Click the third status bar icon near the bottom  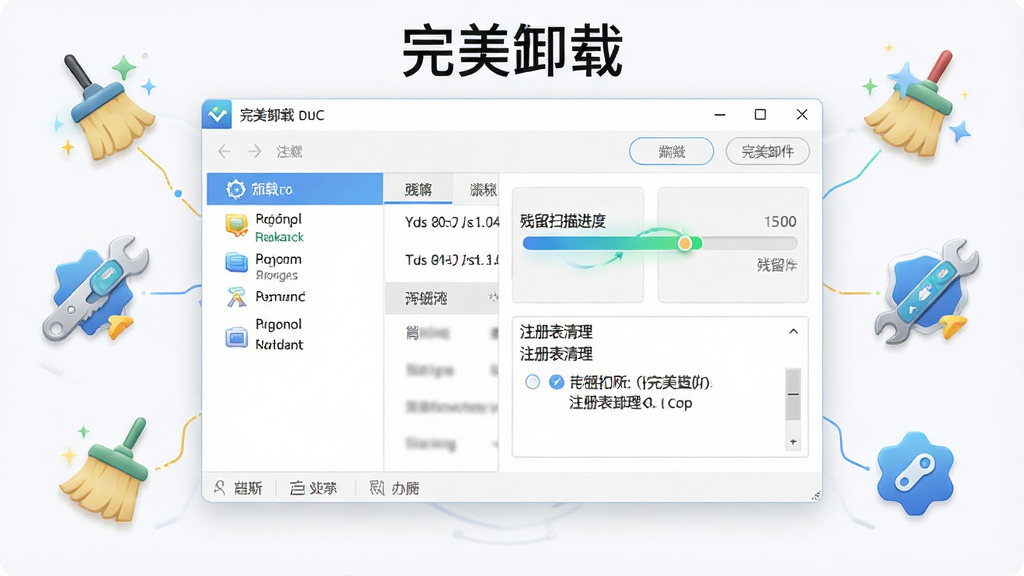377,487
